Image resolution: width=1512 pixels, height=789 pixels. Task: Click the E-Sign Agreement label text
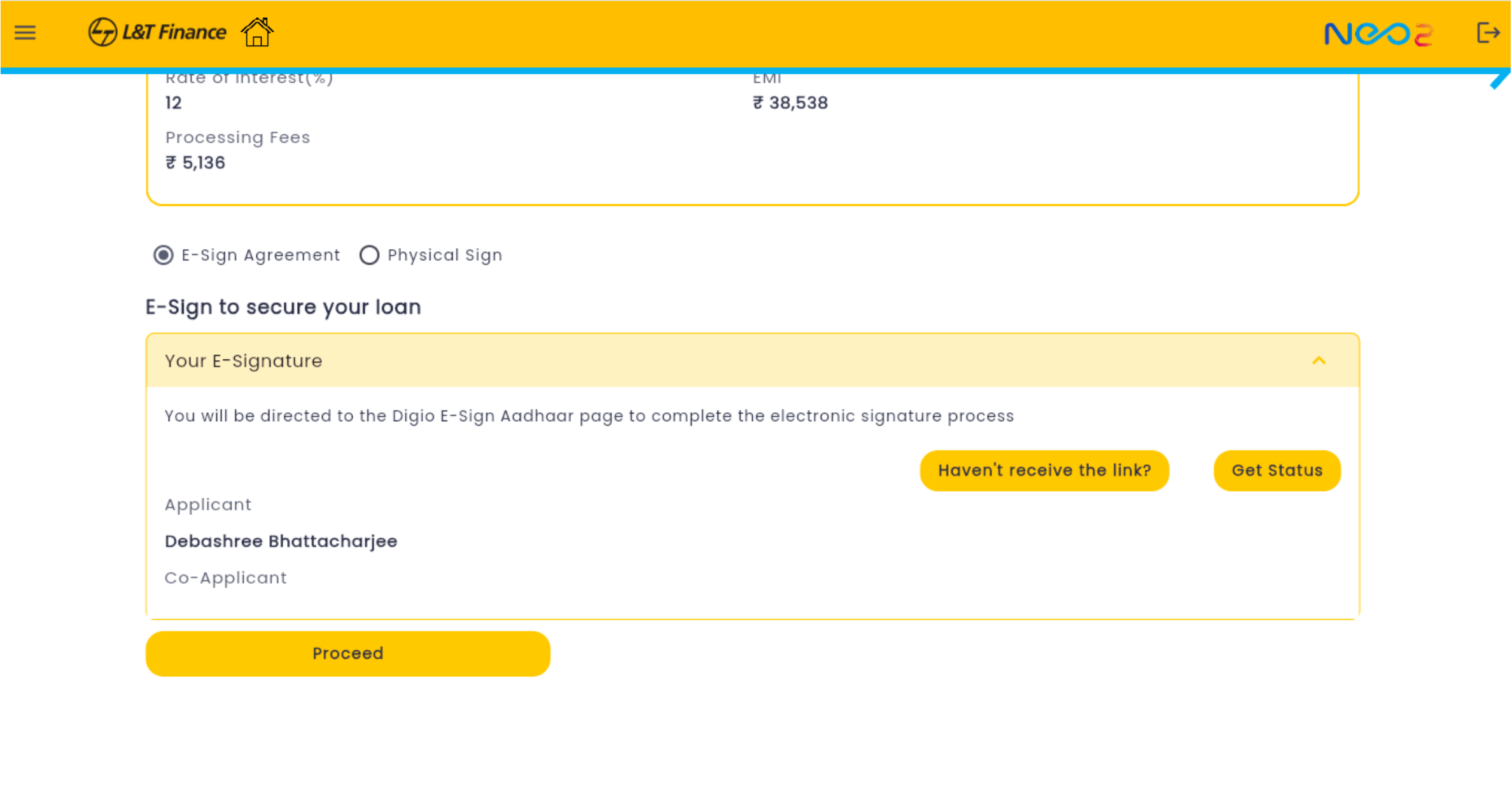[x=260, y=255]
